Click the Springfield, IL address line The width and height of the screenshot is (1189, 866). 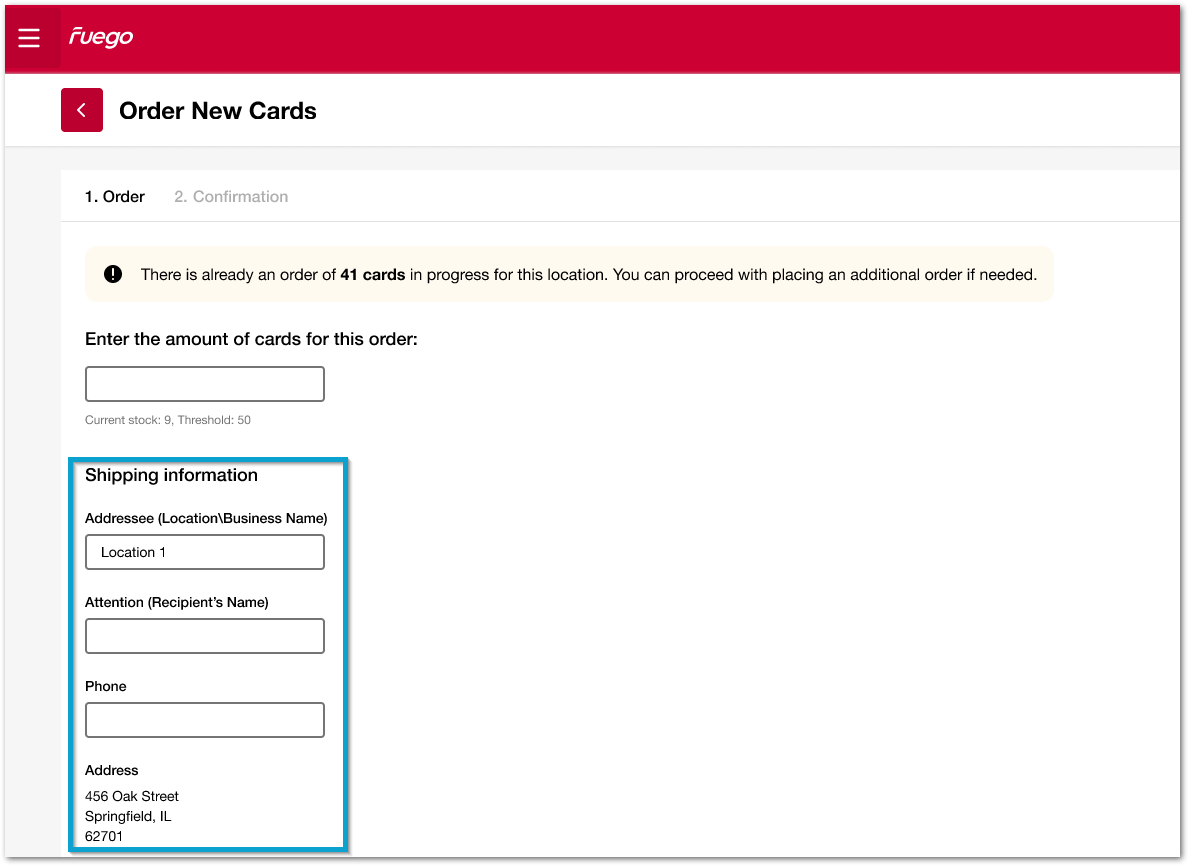128,816
